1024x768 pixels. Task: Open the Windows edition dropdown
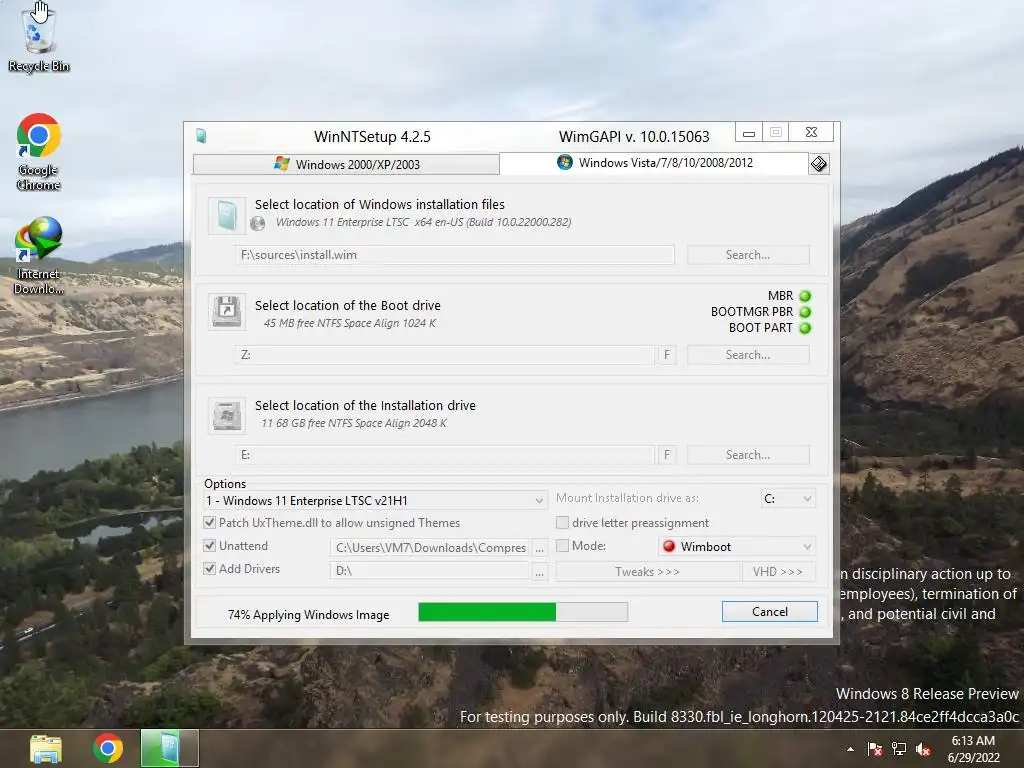click(x=375, y=500)
